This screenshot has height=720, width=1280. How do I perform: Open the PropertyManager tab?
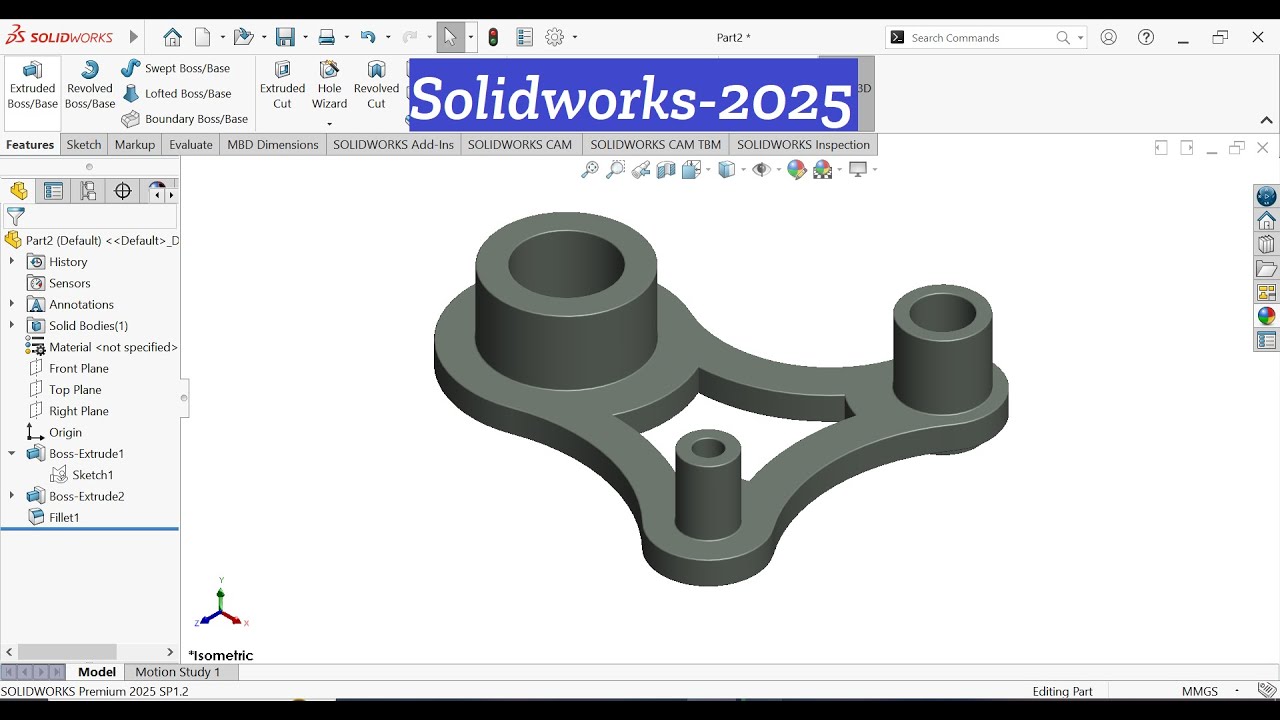coord(54,191)
